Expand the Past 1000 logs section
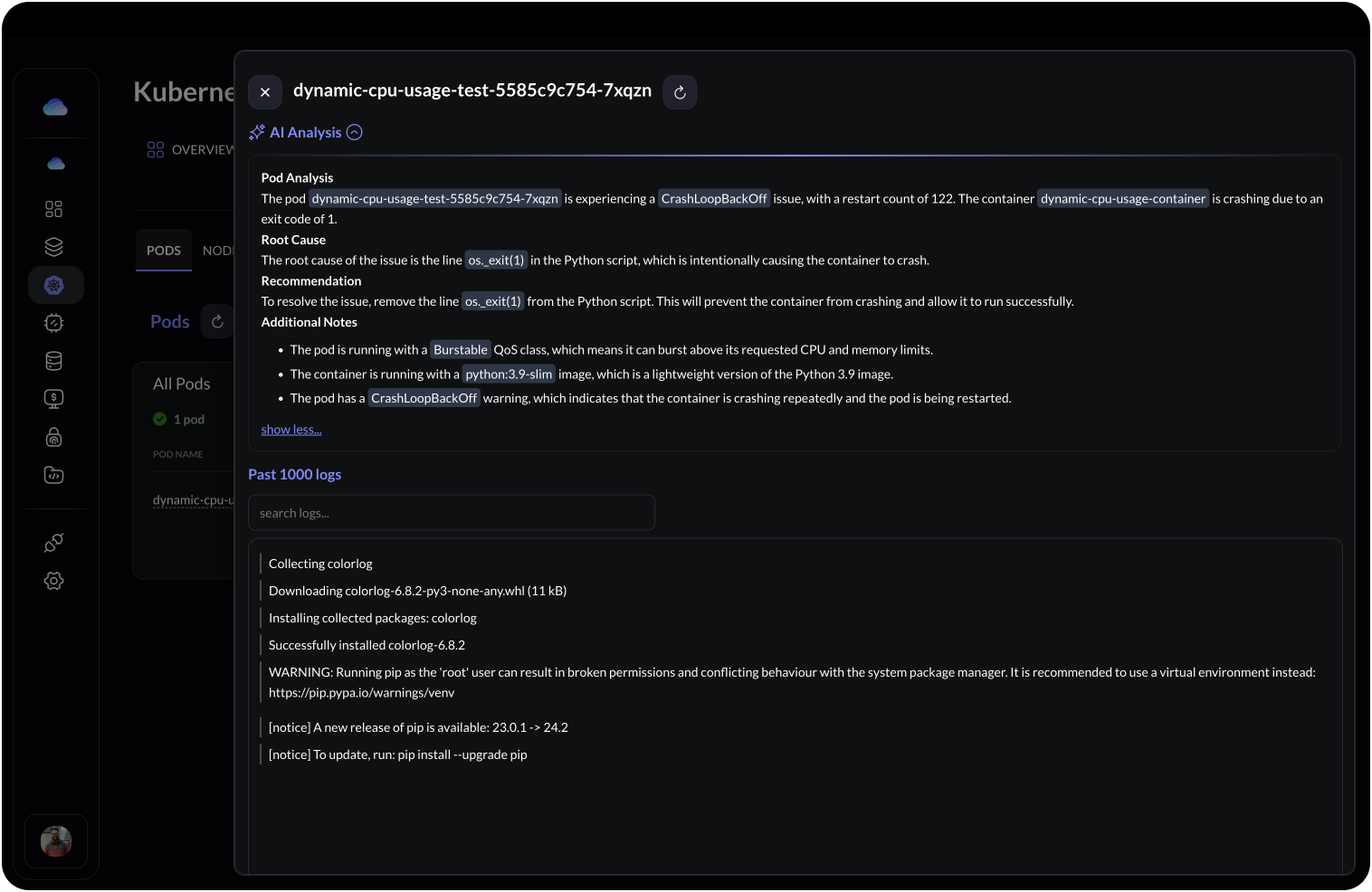This screenshot has width=1372, height=892. pos(295,473)
